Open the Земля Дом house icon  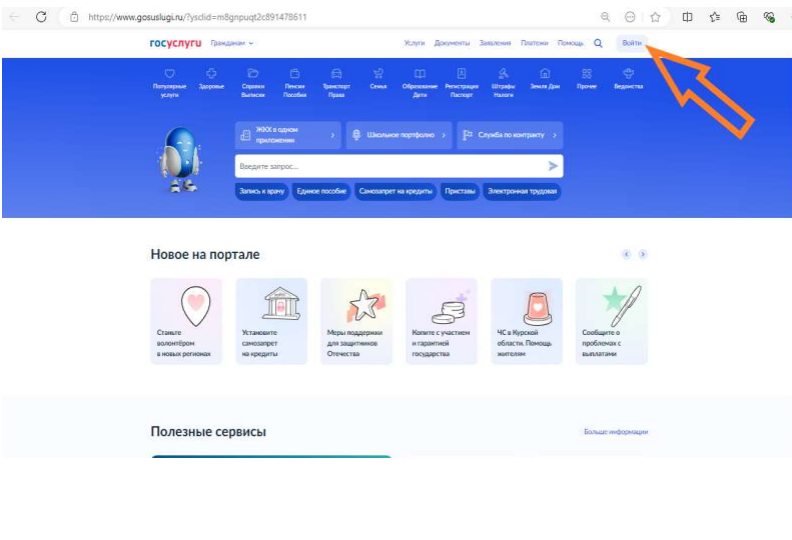(545, 74)
